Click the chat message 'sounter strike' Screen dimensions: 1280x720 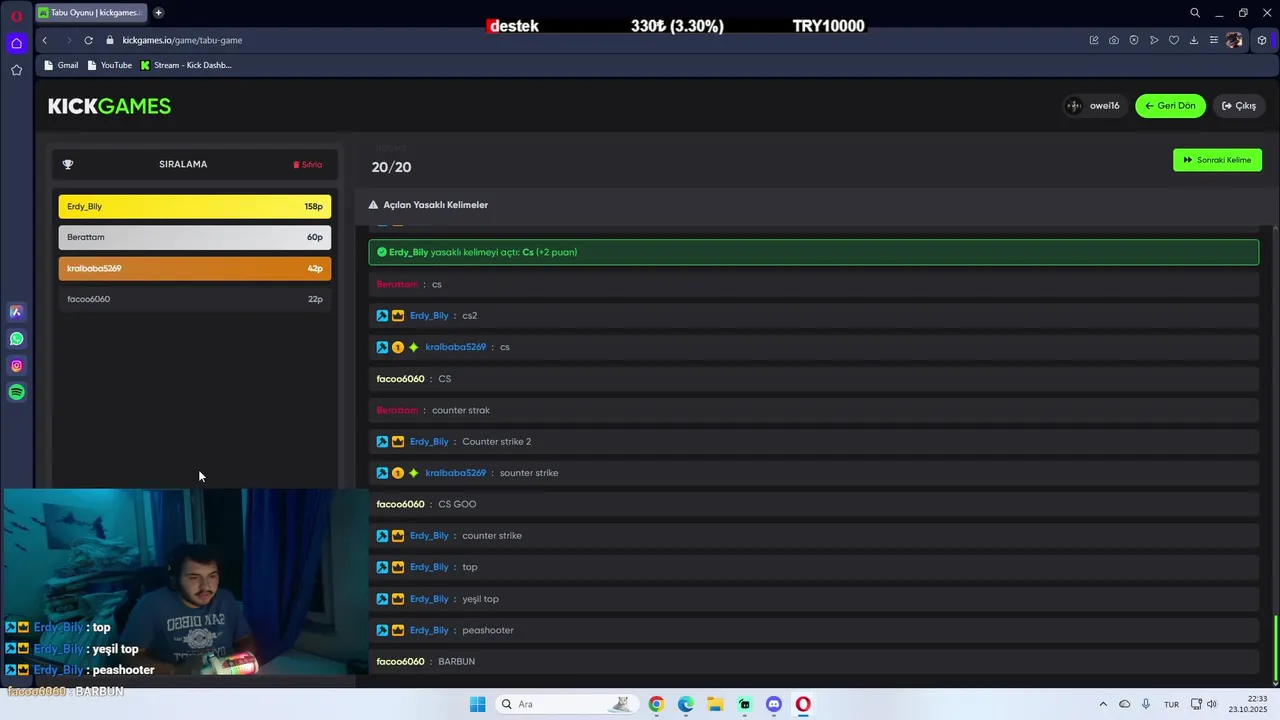(529, 473)
